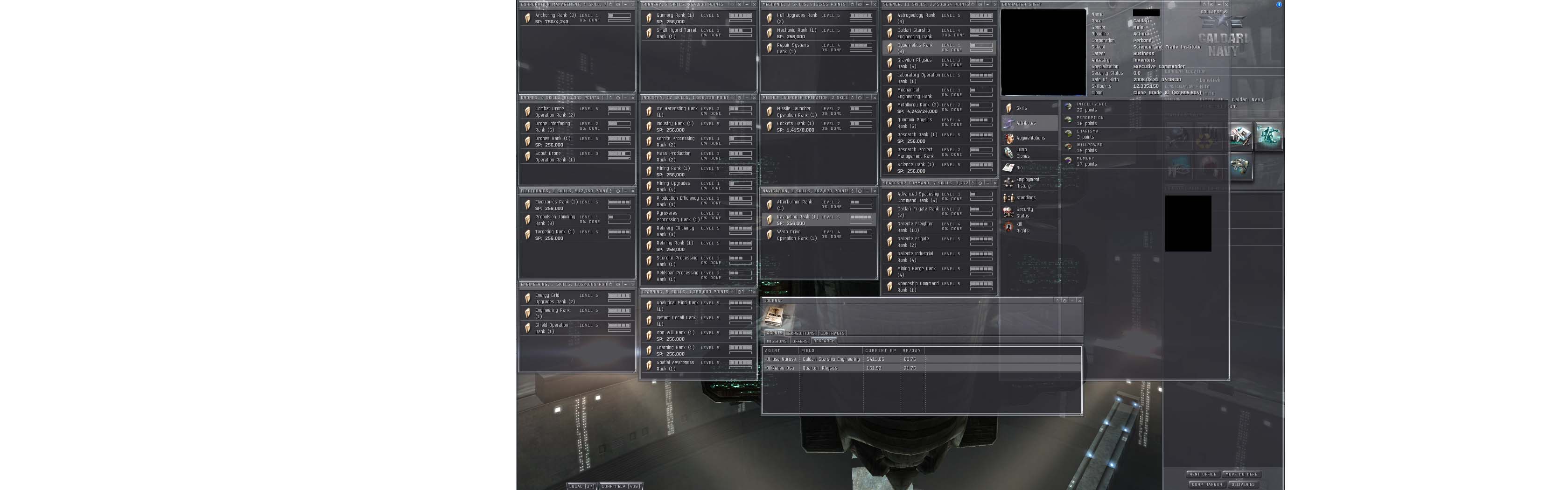Screen dimensions: 1568x490
Task: Click the Astrogeology skill book icon
Action: (890, 18)
